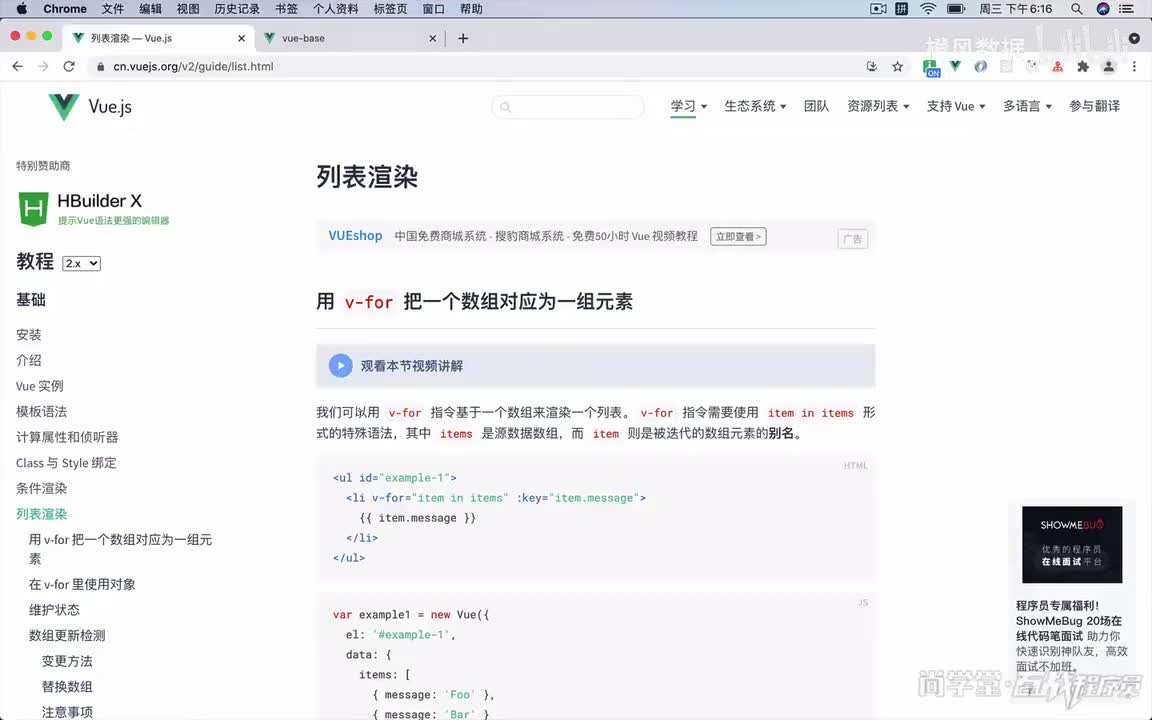
Task: Jump to 数组更新检测 section
Action: click(x=67, y=636)
